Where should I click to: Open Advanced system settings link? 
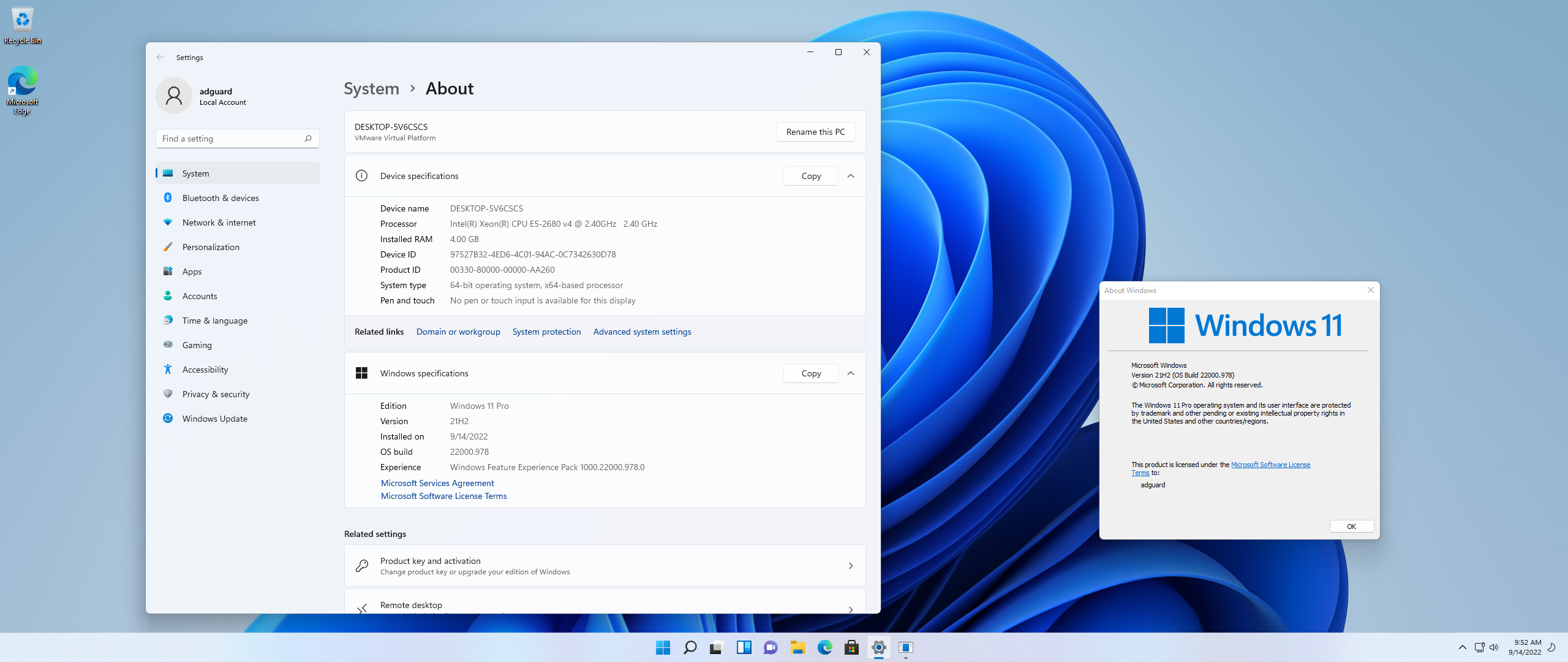pyautogui.click(x=642, y=332)
